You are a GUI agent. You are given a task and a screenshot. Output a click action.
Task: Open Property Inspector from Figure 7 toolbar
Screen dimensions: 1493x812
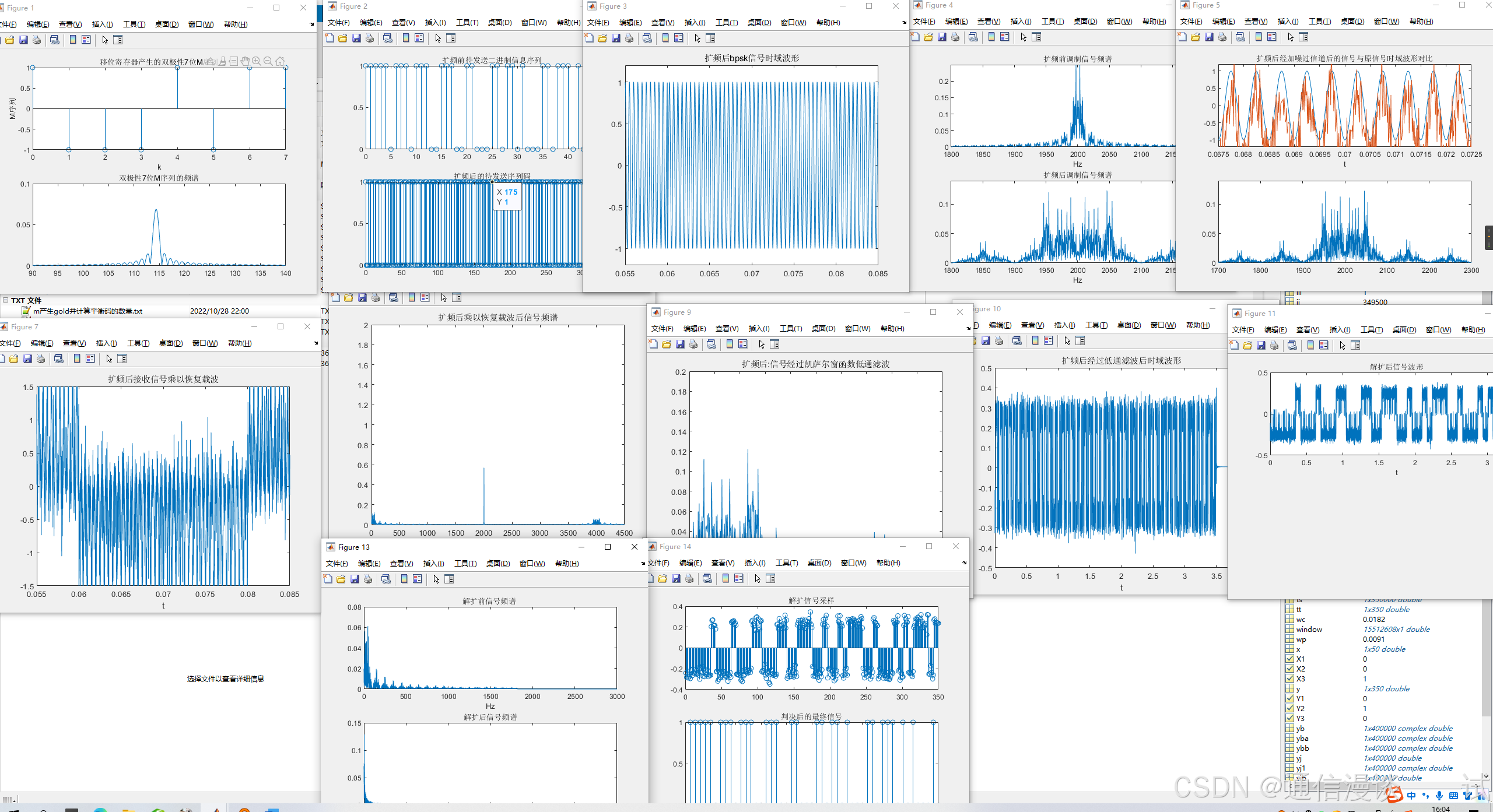point(122,358)
